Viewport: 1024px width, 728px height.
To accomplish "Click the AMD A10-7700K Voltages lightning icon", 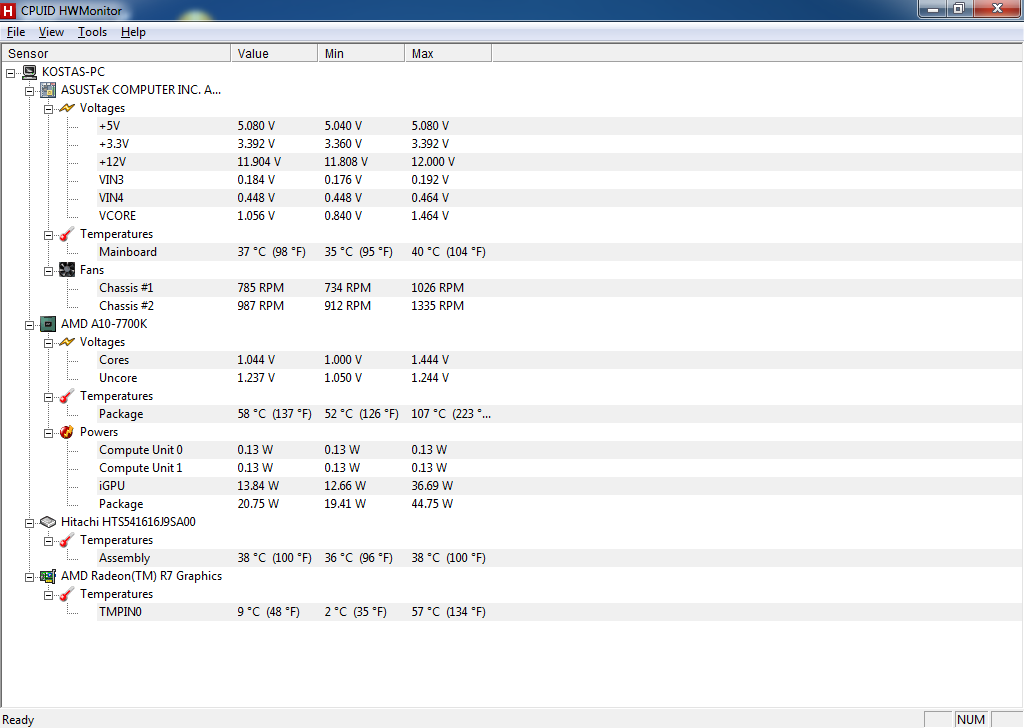I will [67, 342].
